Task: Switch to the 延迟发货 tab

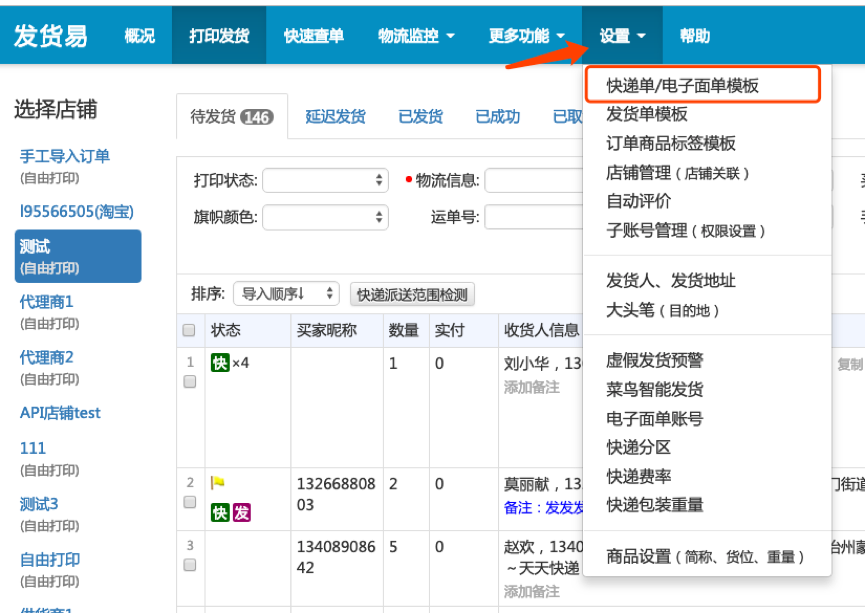Action: 335,116
